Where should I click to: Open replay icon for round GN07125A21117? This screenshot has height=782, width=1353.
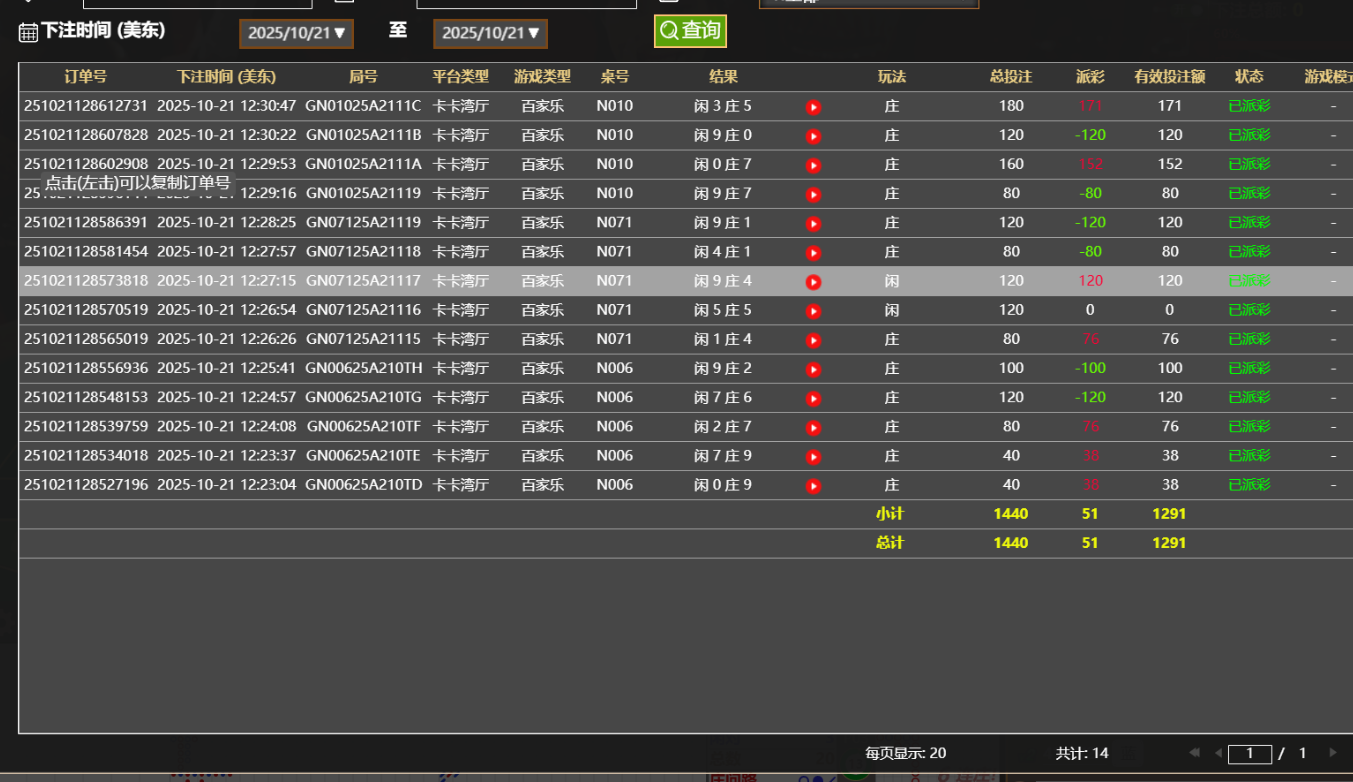(813, 282)
